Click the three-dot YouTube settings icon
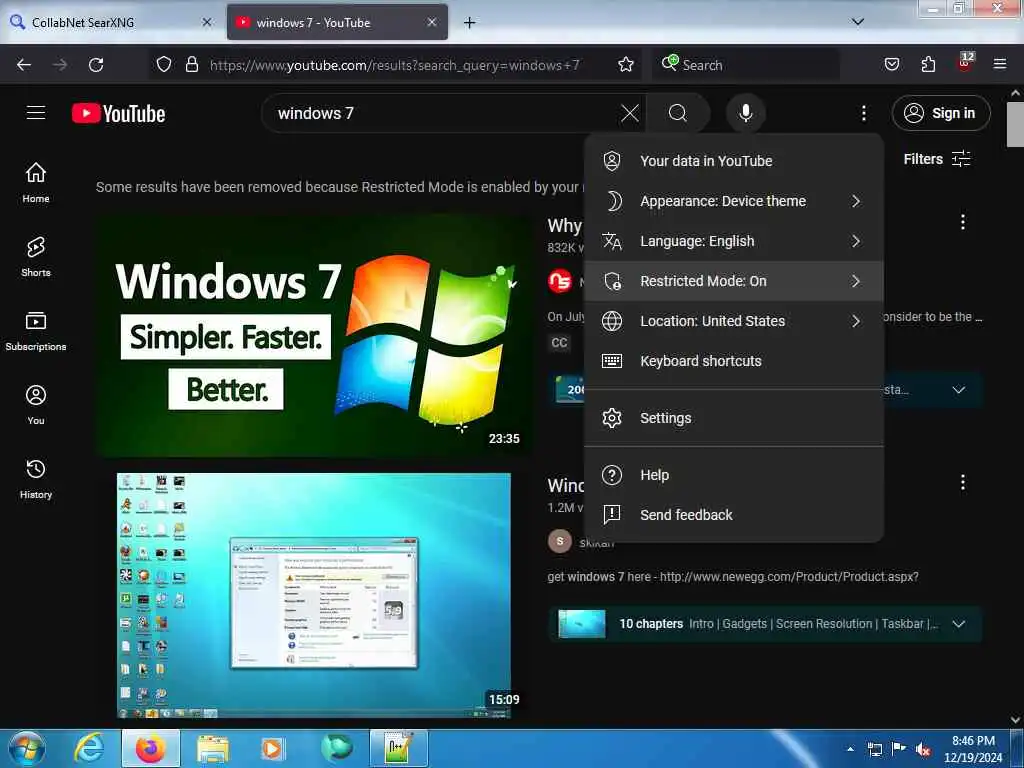The width and height of the screenshot is (1024, 768). pyautogui.click(x=863, y=113)
